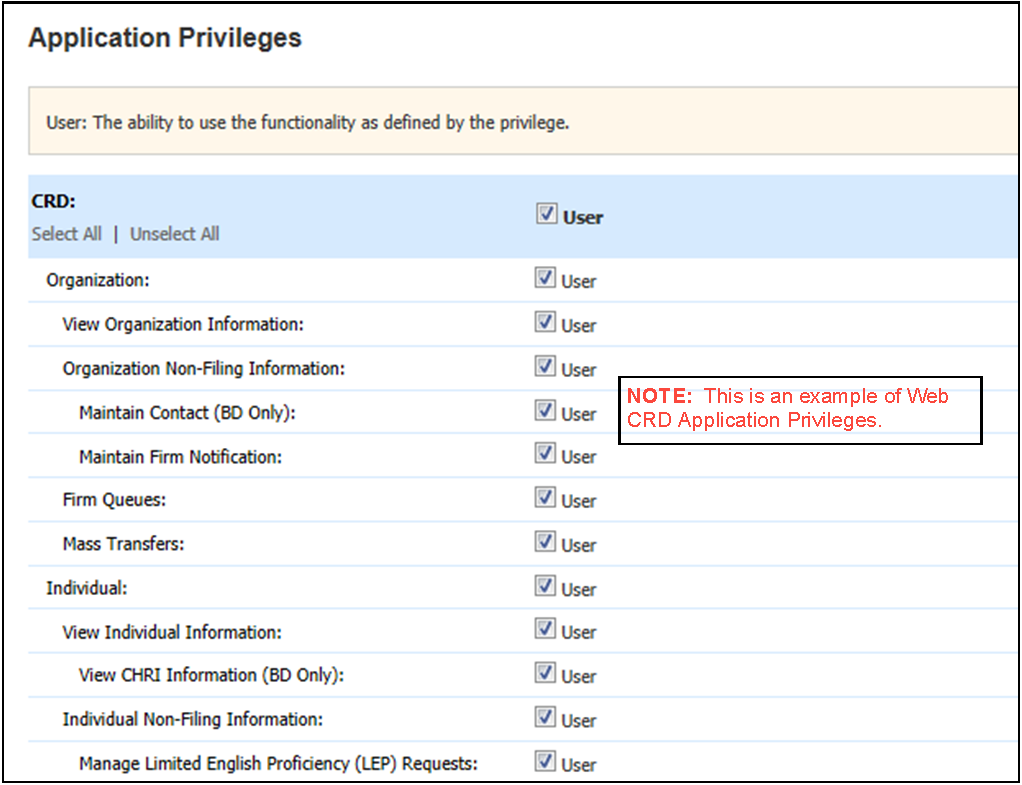Click the Unselect All link

[x=175, y=234]
